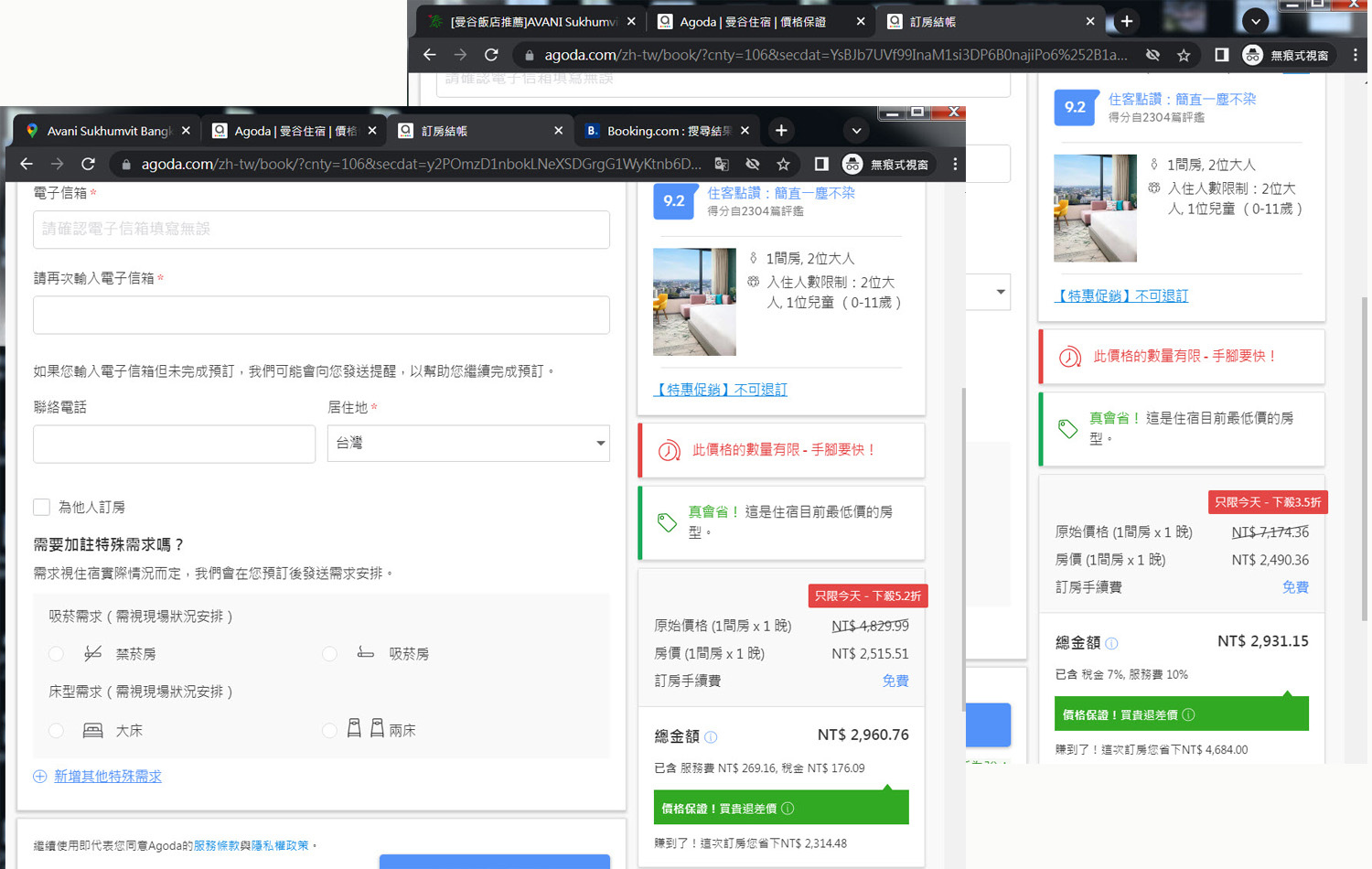Image resolution: width=1372 pixels, height=869 pixels.
Task: Switch to 訂房結帳 tab in front window
Action: click(481, 131)
